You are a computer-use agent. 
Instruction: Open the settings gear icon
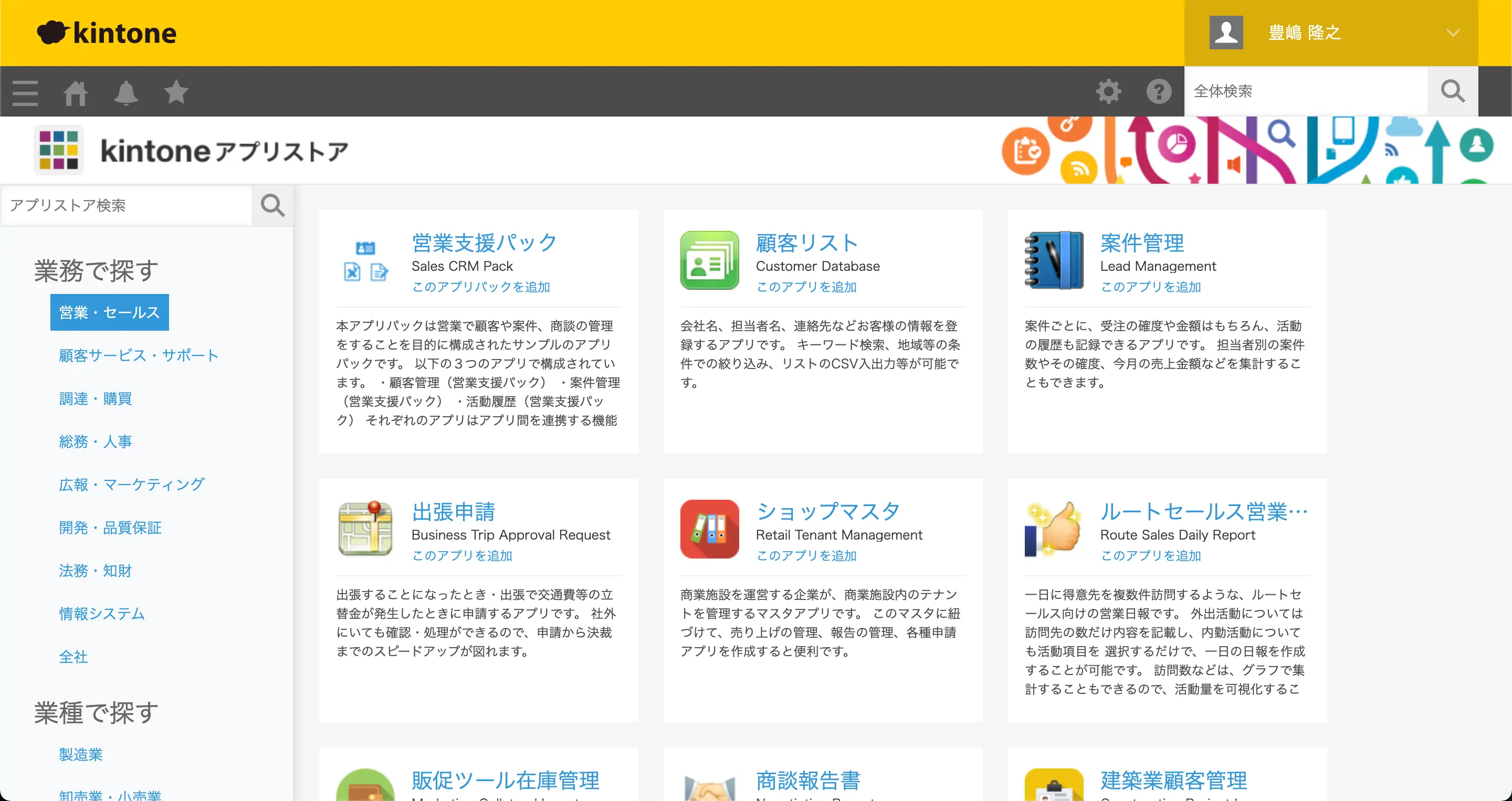tap(1109, 91)
